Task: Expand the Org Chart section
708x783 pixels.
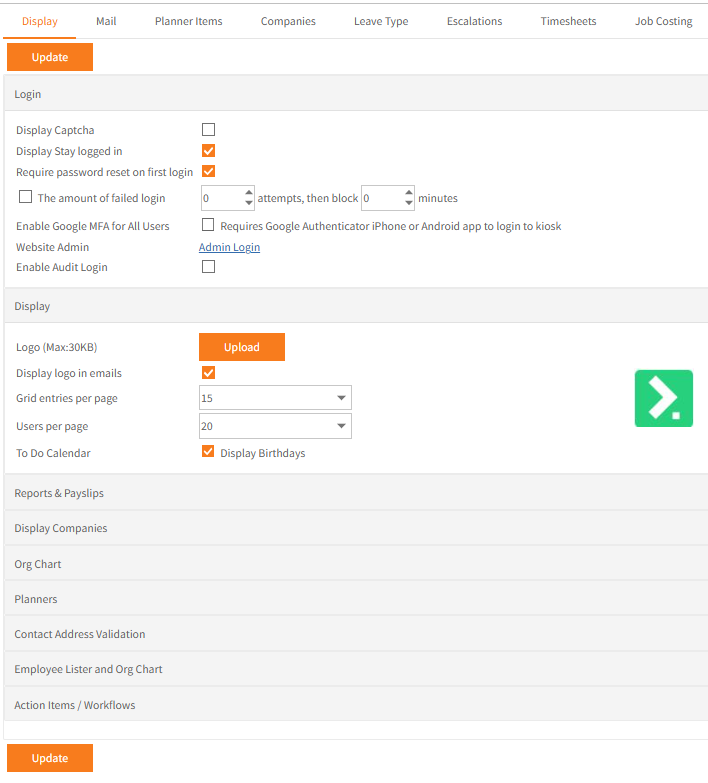Action: point(38,564)
